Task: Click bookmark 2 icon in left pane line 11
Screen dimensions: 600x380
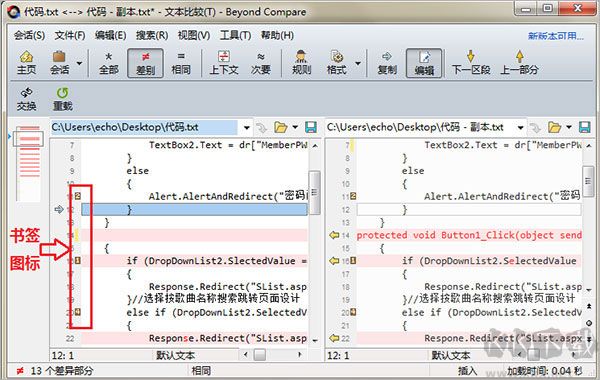Action: coord(78,196)
